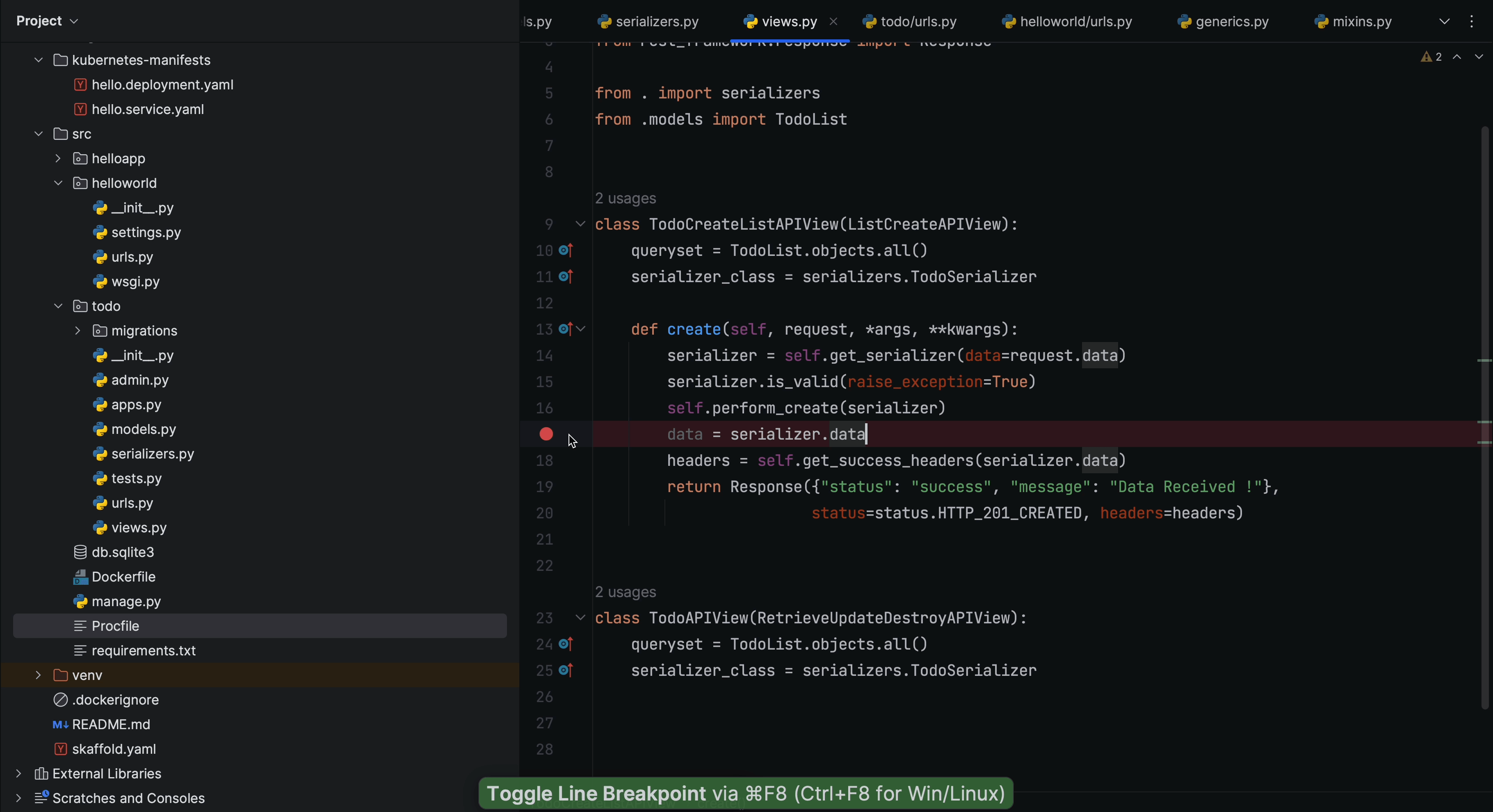Screen dimensions: 1493x812
Task: Select the views.py tab
Action: point(790,21)
